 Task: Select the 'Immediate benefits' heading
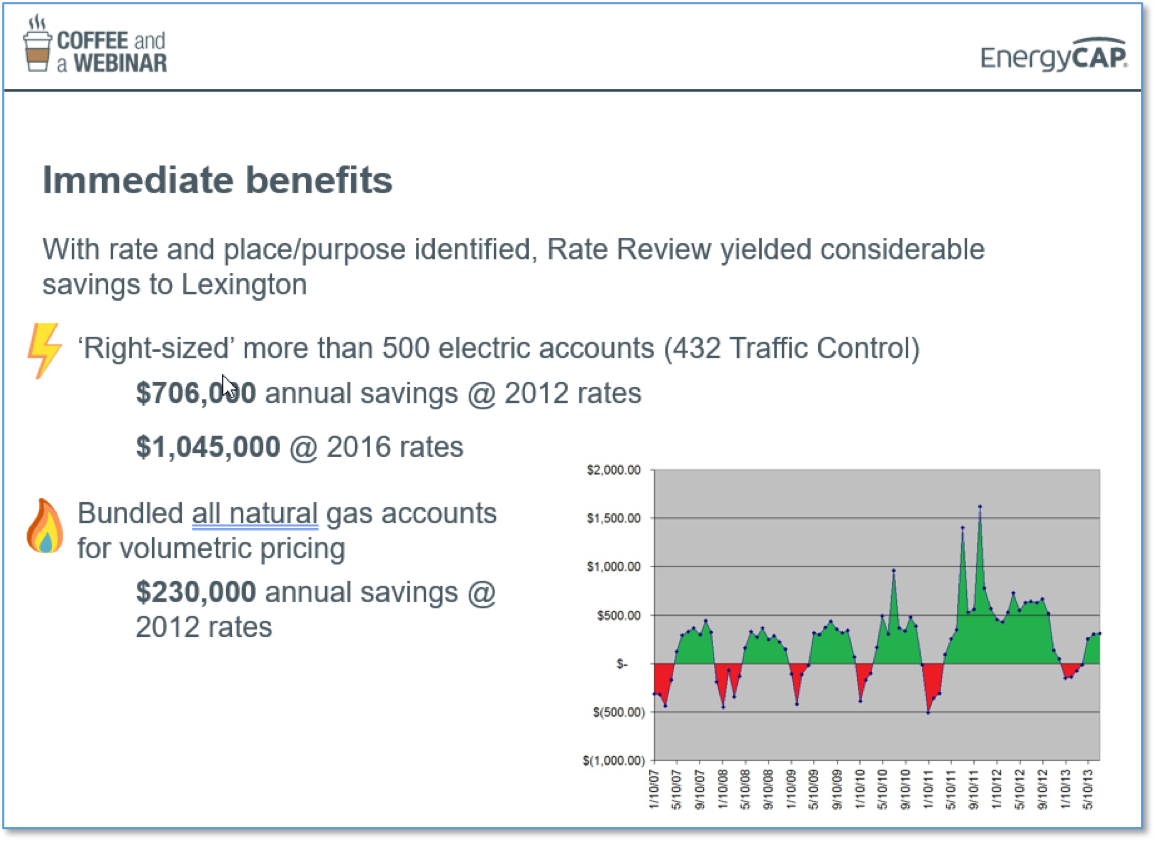pos(217,181)
